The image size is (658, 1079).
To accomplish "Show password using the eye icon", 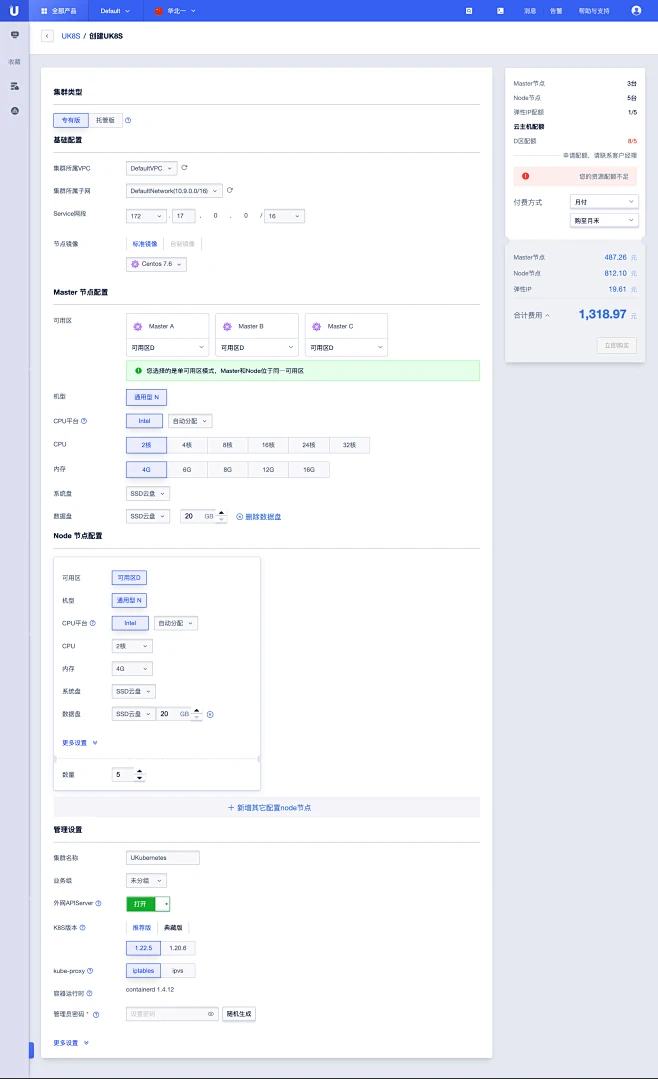I will [211, 1014].
